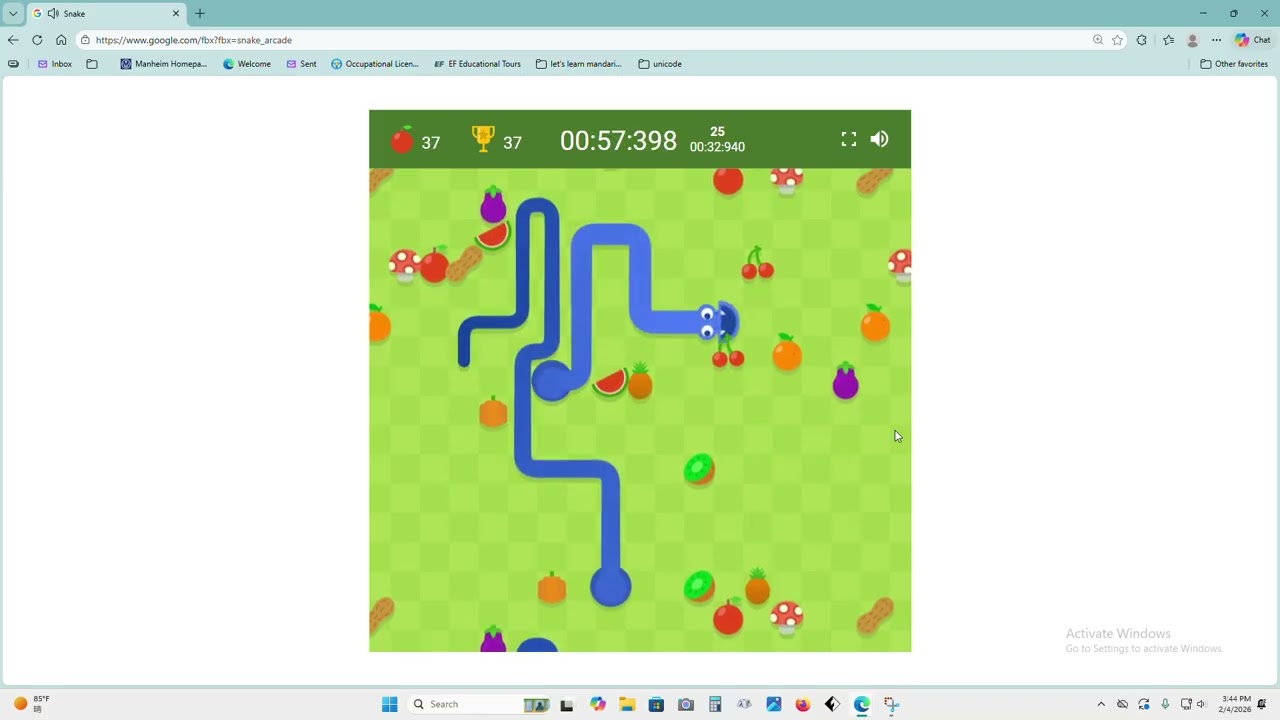Open the Windows Start menu
The height and width of the screenshot is (720, 1280).
pos(390,704)
